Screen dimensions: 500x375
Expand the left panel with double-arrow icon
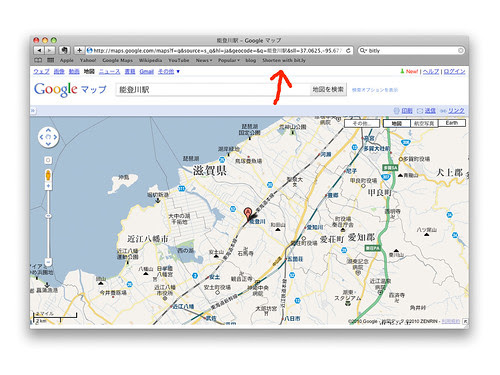click(x=33, y=111)
